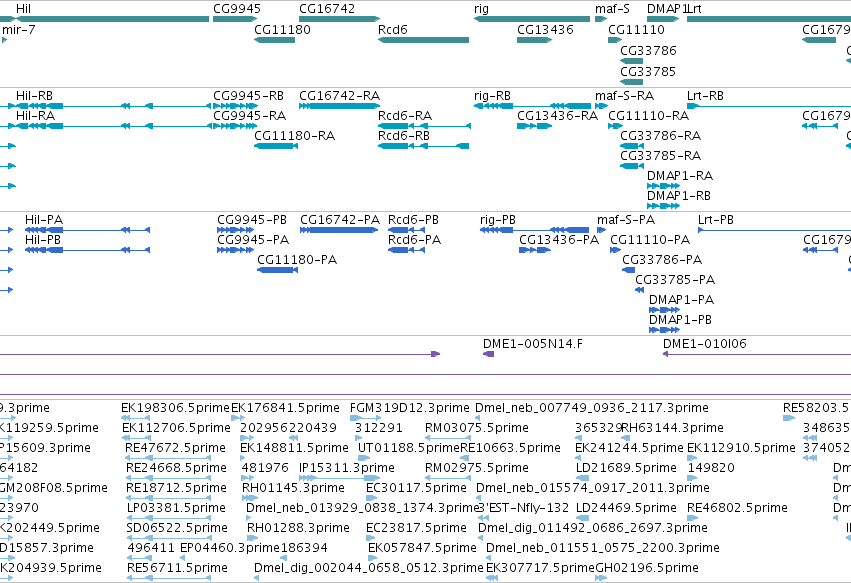Click the CG11110 gene label
Image resolution: width=851 pixels, height=583 pixels.
coord(636,30)
